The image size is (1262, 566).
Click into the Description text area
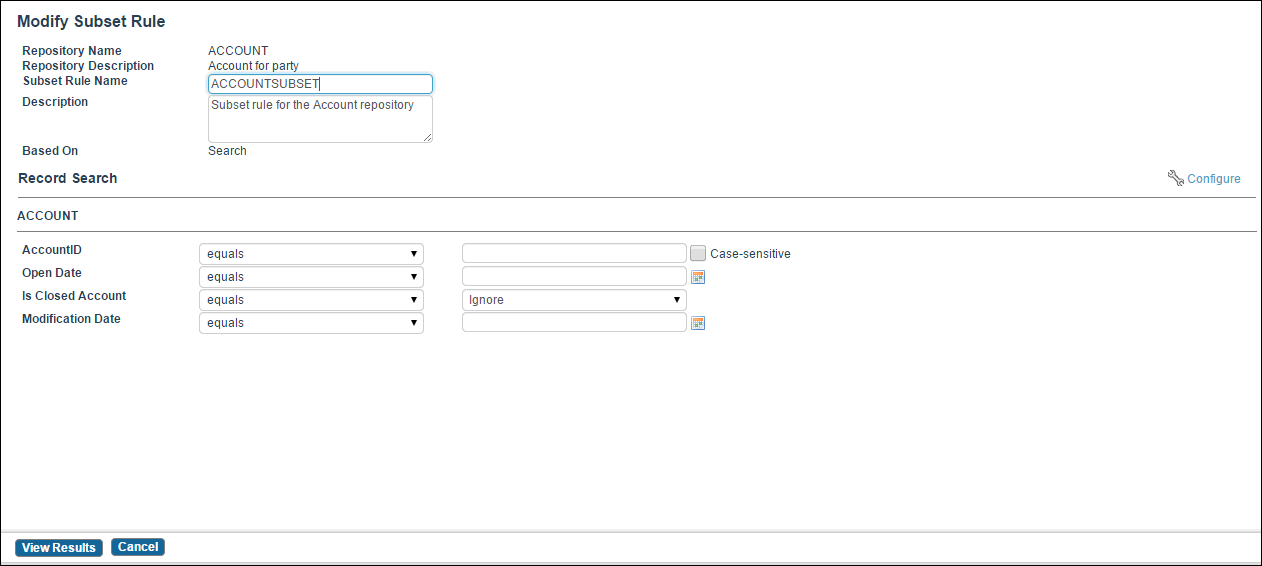coord(320,119)
